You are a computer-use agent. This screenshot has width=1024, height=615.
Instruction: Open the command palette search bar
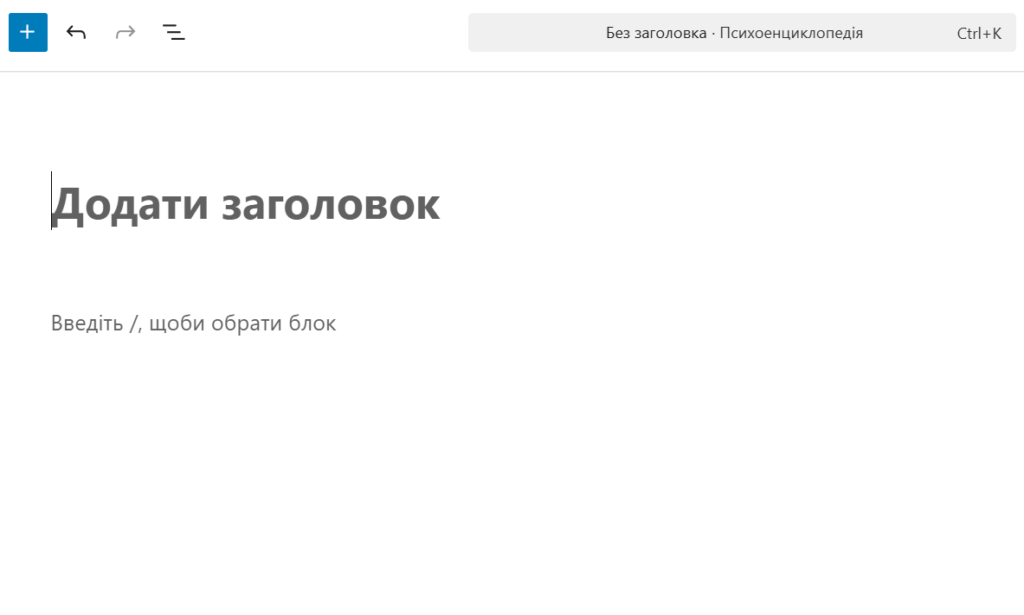741,32
